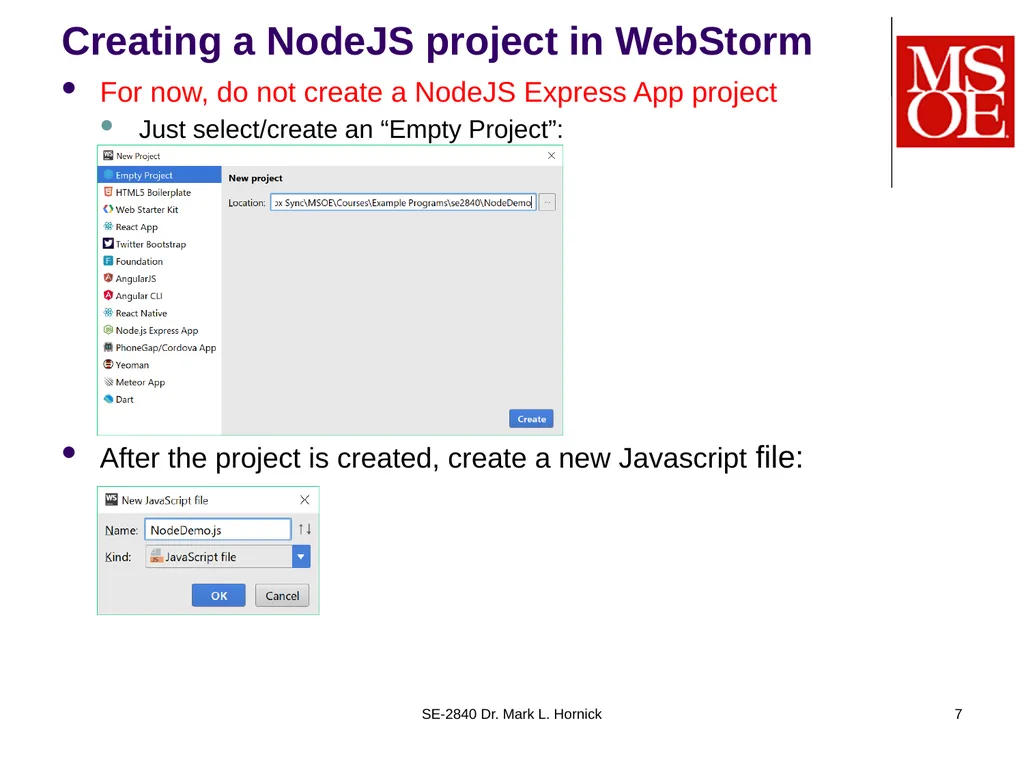Click the HTML5 Boilerplate shield icon

click(108, 192)
